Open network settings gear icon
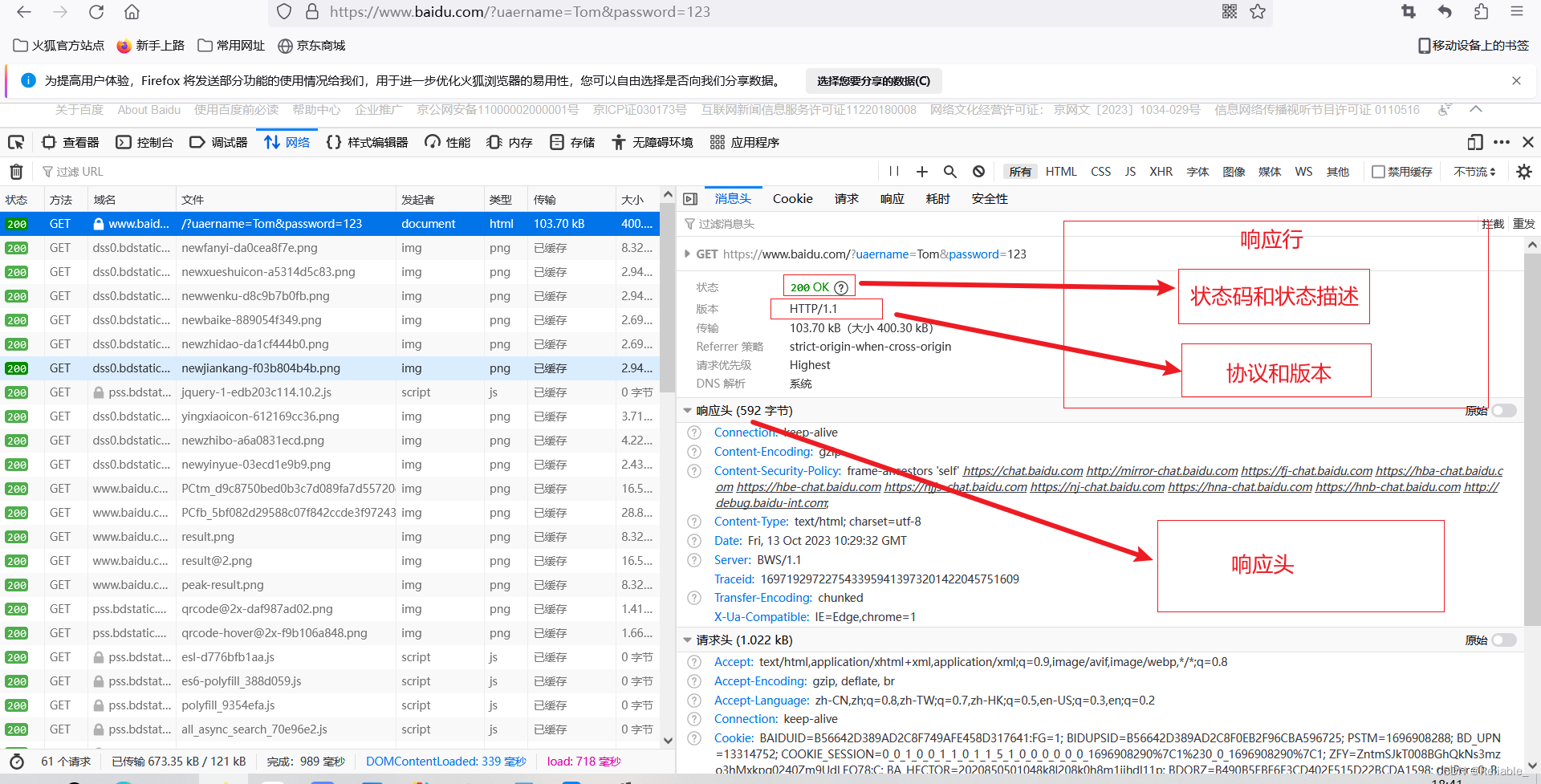The width and height of the screenshot is (1541, 784). [1524, 171]
